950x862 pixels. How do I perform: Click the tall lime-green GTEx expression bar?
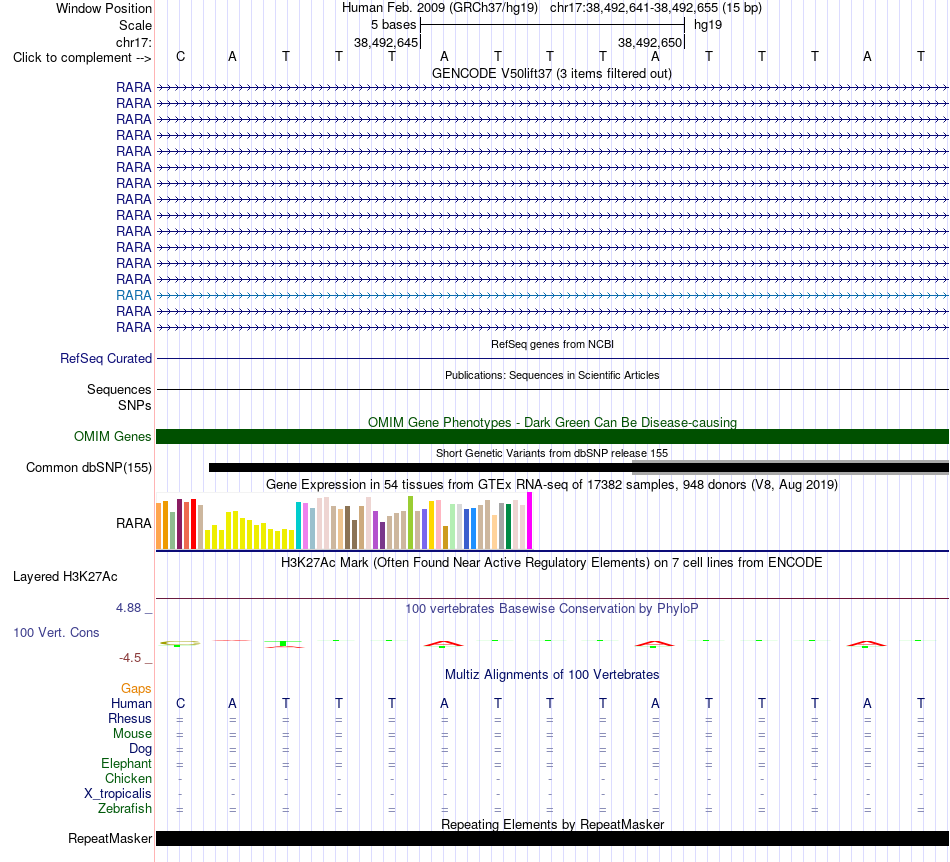point(411,523)
